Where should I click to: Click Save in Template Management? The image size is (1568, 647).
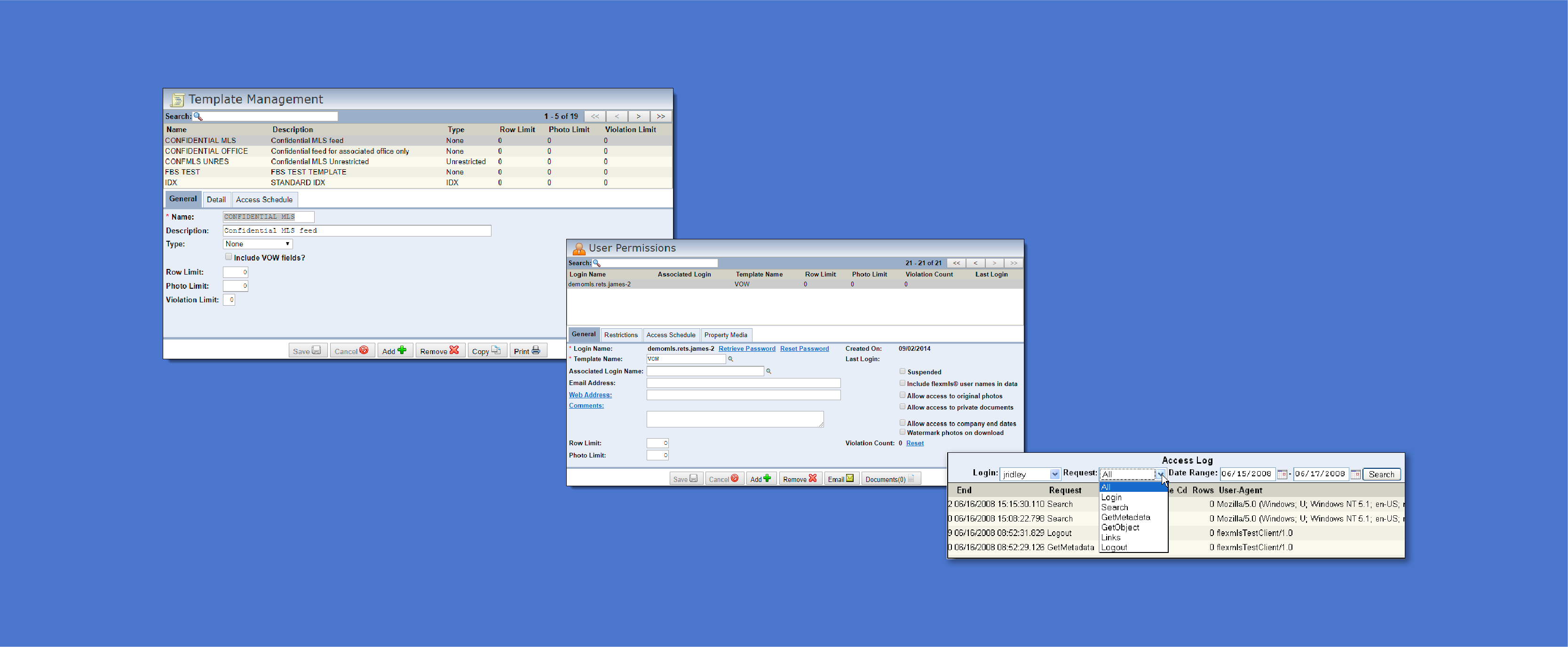click(308, 351)
